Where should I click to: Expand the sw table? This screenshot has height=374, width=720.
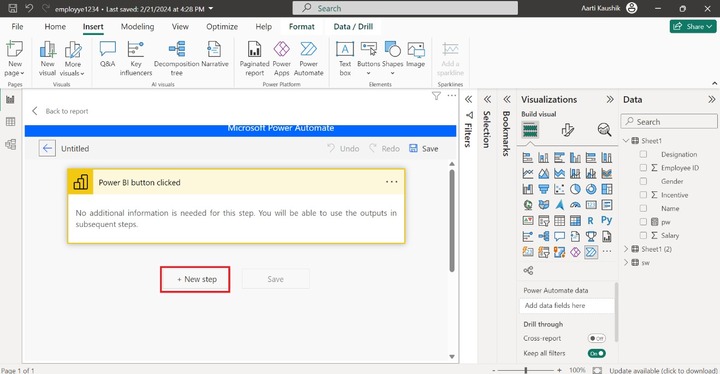coord(626,263)
